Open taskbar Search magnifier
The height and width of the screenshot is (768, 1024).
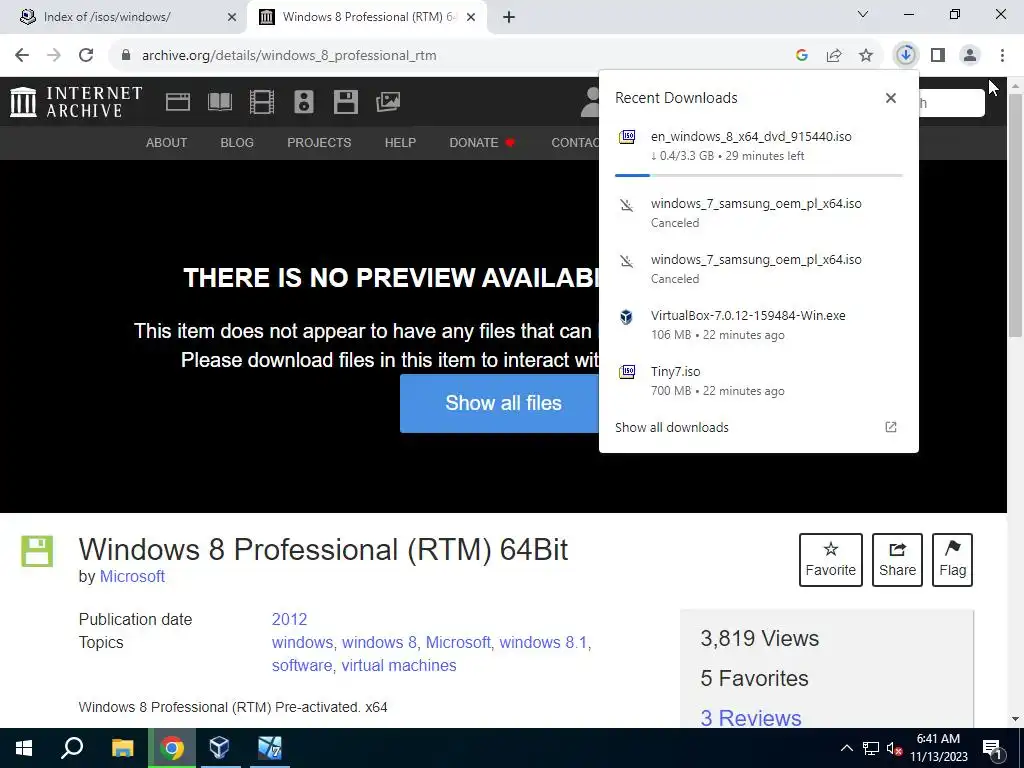[72, 748]
